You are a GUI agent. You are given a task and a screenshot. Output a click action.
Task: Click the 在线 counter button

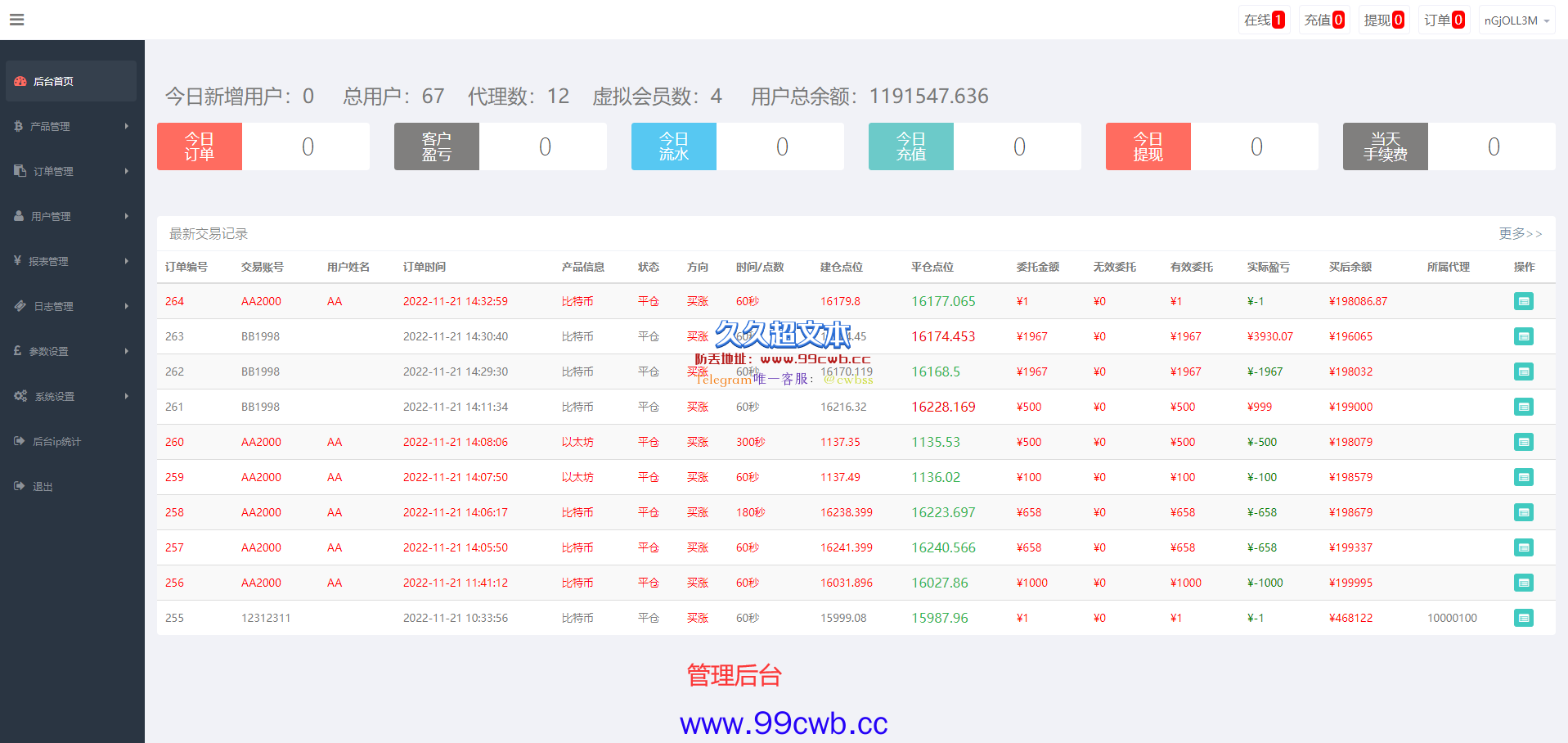point(1265,20)
